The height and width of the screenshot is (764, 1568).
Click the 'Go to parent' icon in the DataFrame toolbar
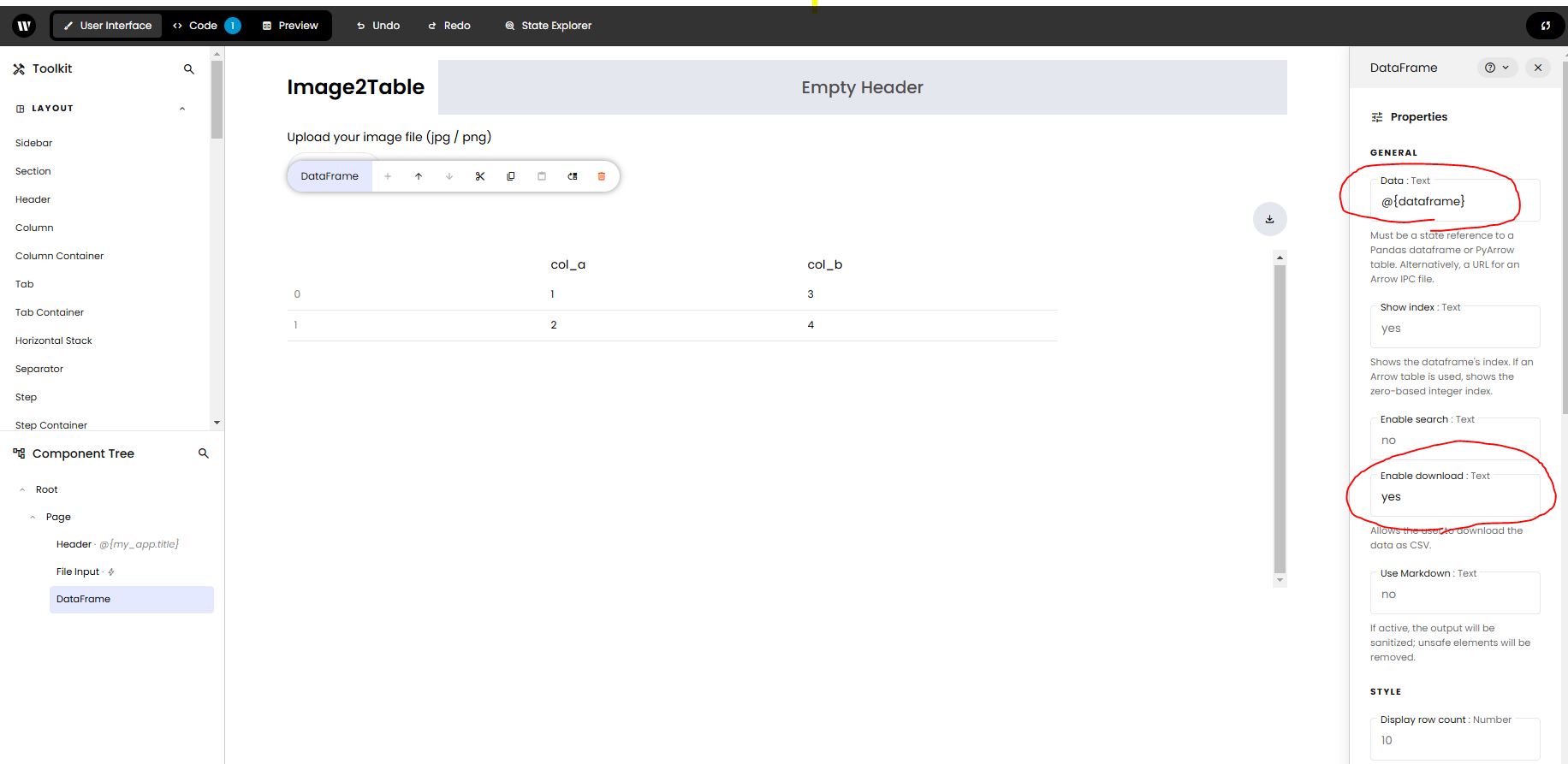point(573,176)
